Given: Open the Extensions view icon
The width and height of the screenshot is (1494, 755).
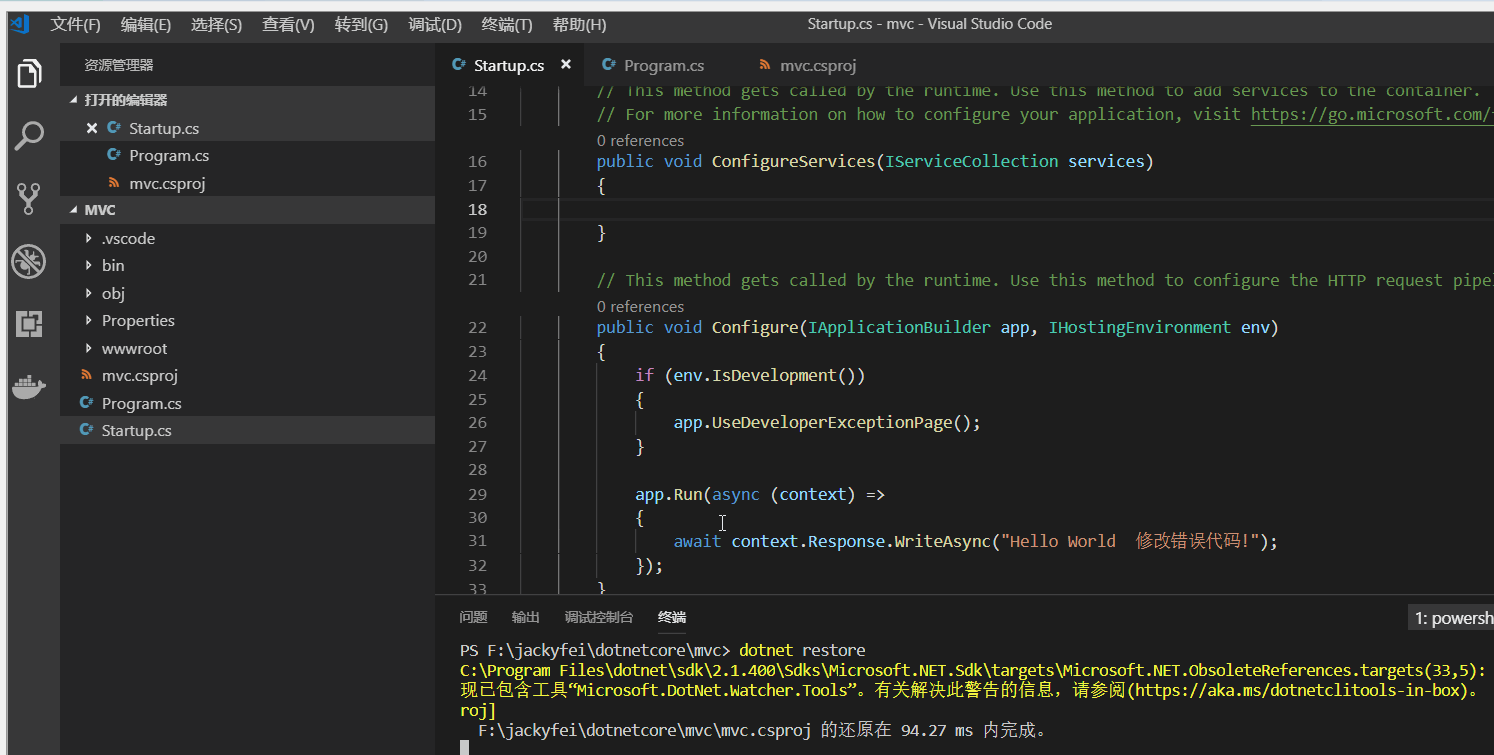Looking at the screenshot, I should (x=29, y=324).
